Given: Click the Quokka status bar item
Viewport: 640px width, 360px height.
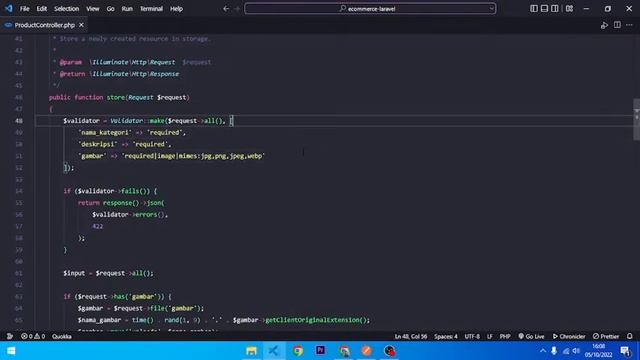Looking at the screenshot, I should point(62,336).
